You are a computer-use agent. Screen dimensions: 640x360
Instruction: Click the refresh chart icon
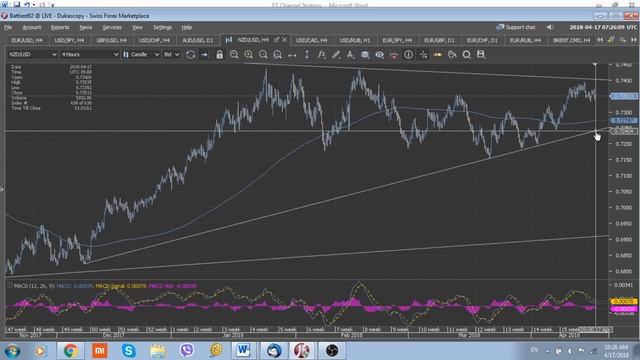coord(190,54)
